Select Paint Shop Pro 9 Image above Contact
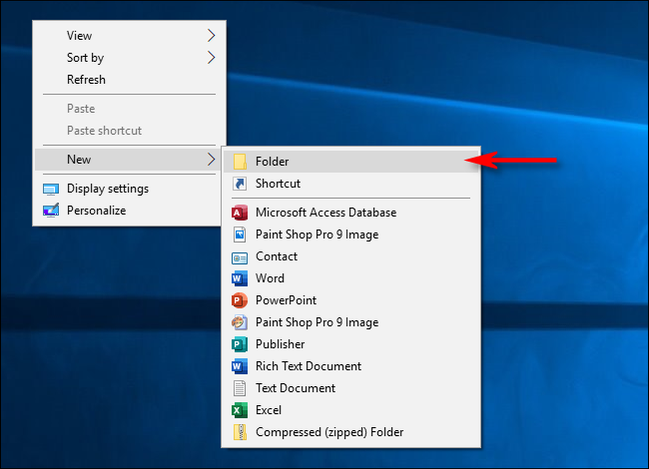 (316, 234)
